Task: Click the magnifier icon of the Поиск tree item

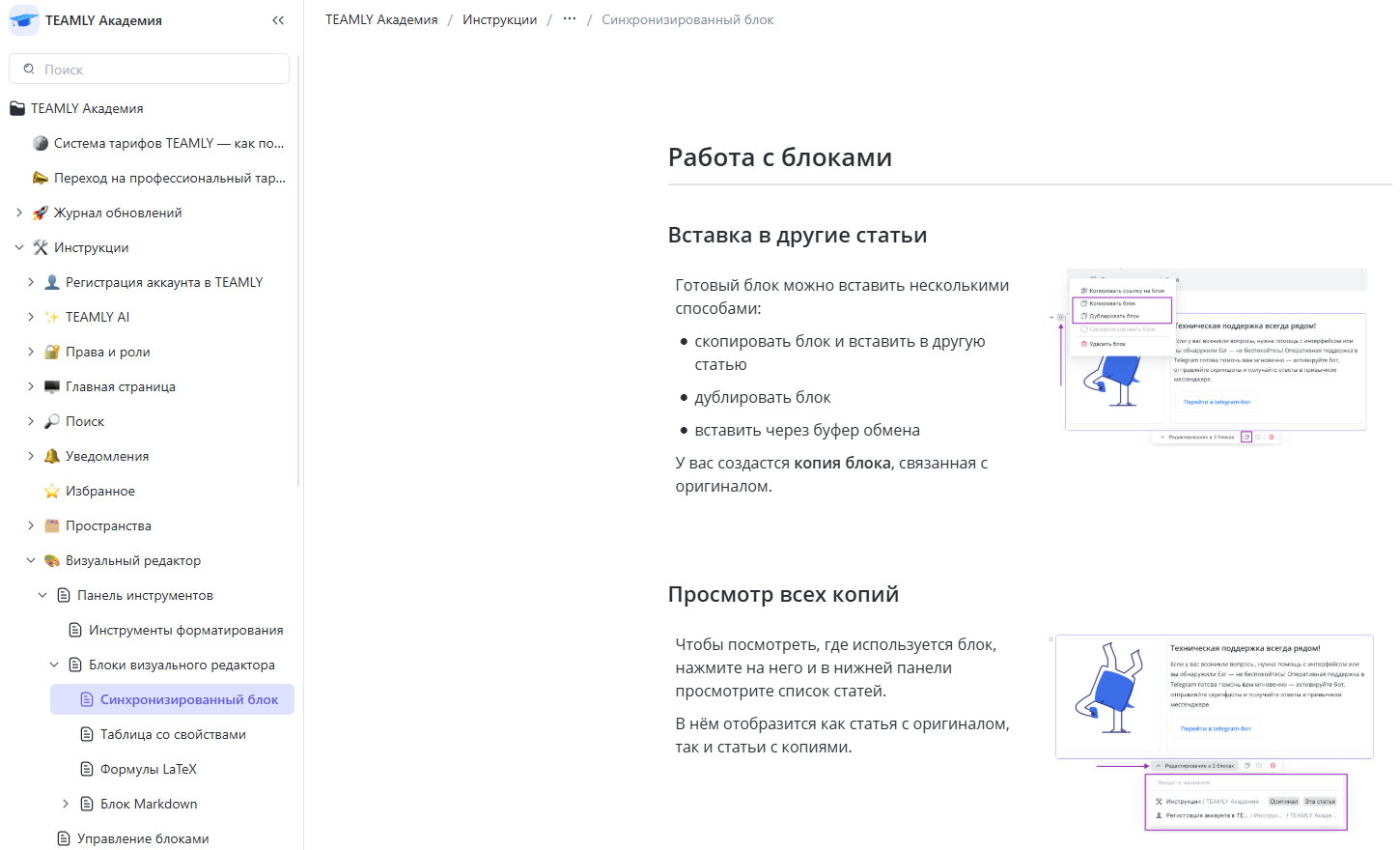Action: (52, 421)
